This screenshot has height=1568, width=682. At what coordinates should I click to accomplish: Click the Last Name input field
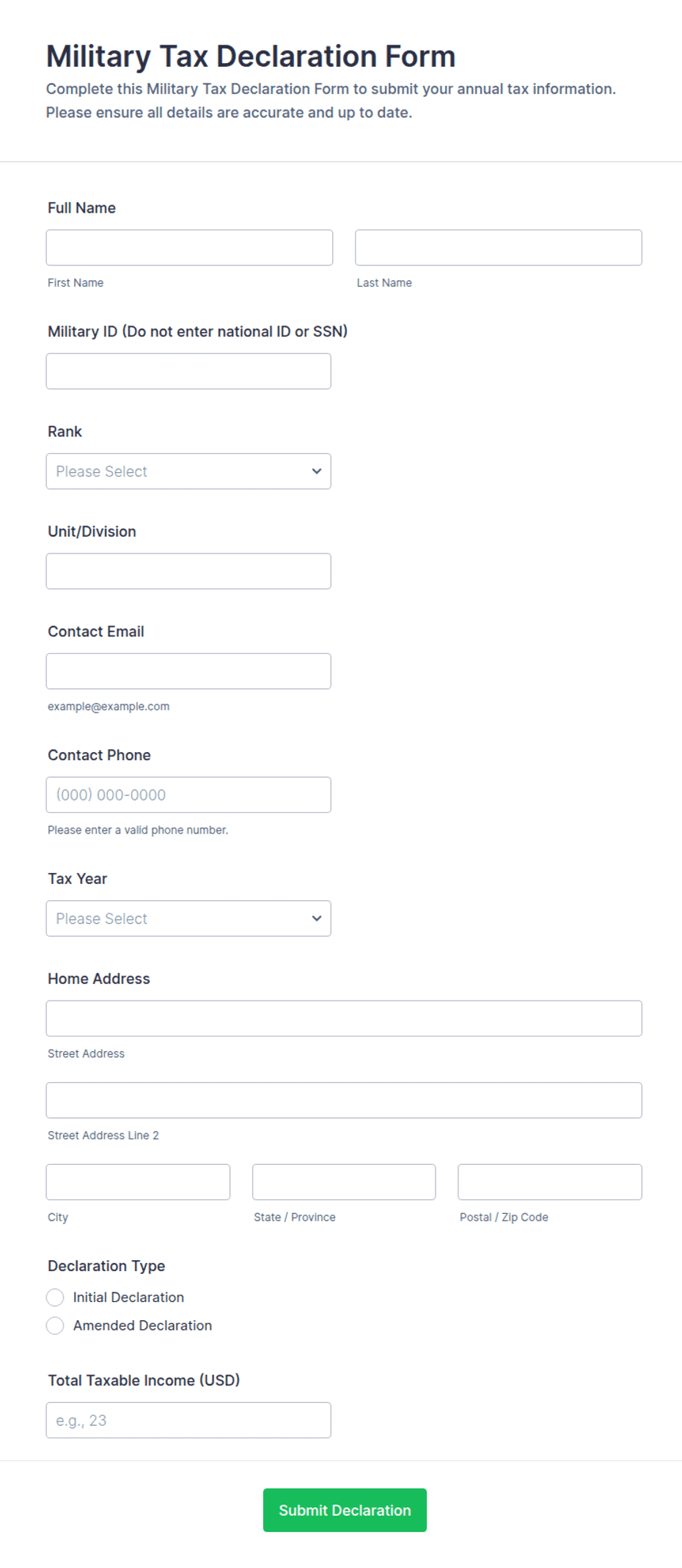(499, 248)
